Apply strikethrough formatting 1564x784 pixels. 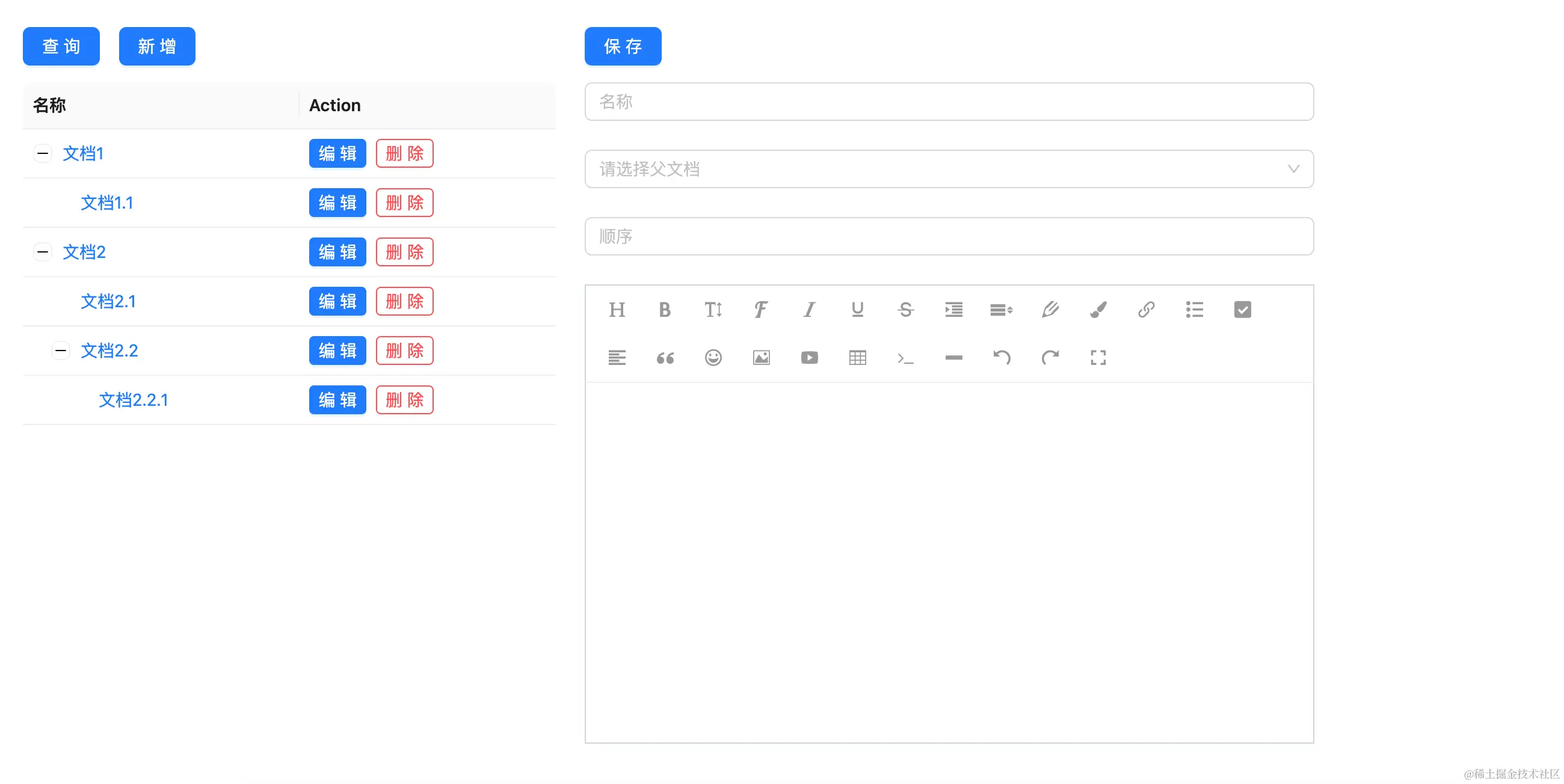click(905, 310)
